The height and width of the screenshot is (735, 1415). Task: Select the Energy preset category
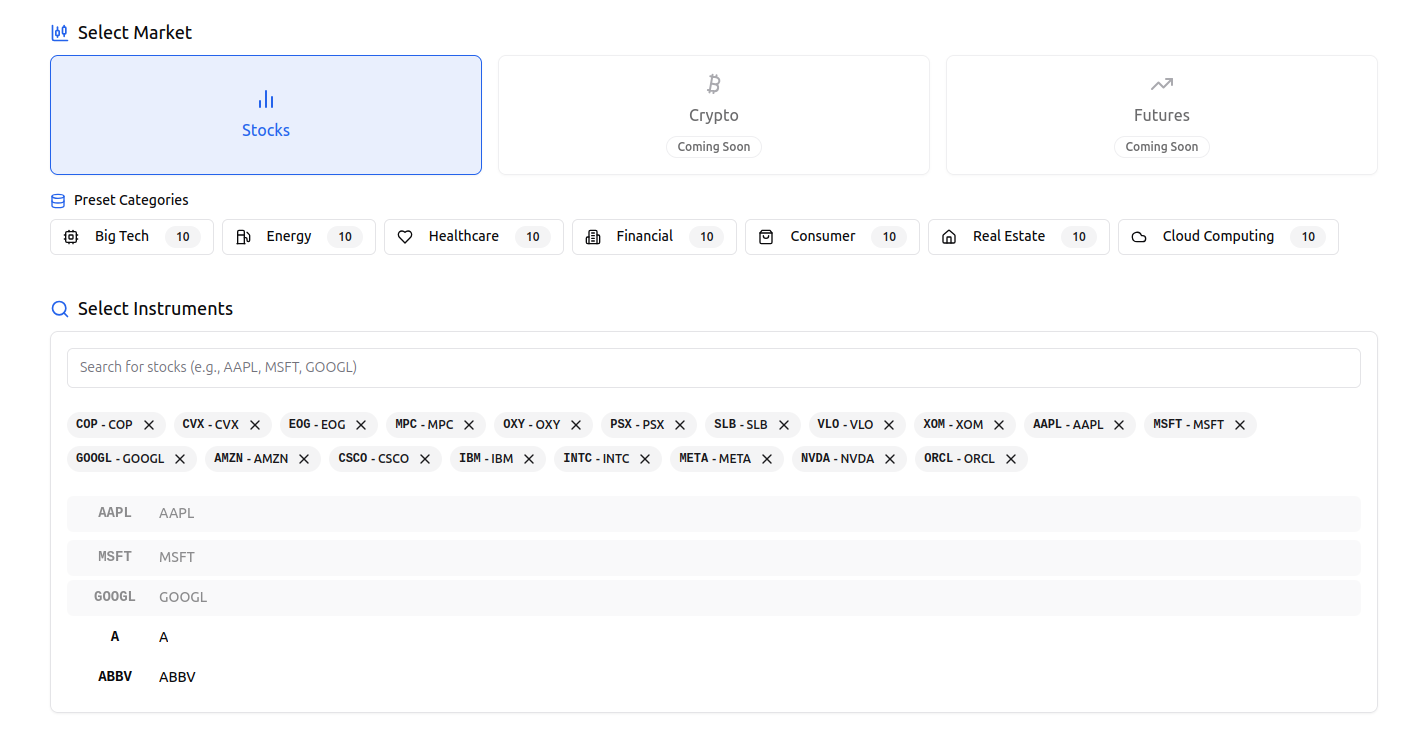[299, 237]
